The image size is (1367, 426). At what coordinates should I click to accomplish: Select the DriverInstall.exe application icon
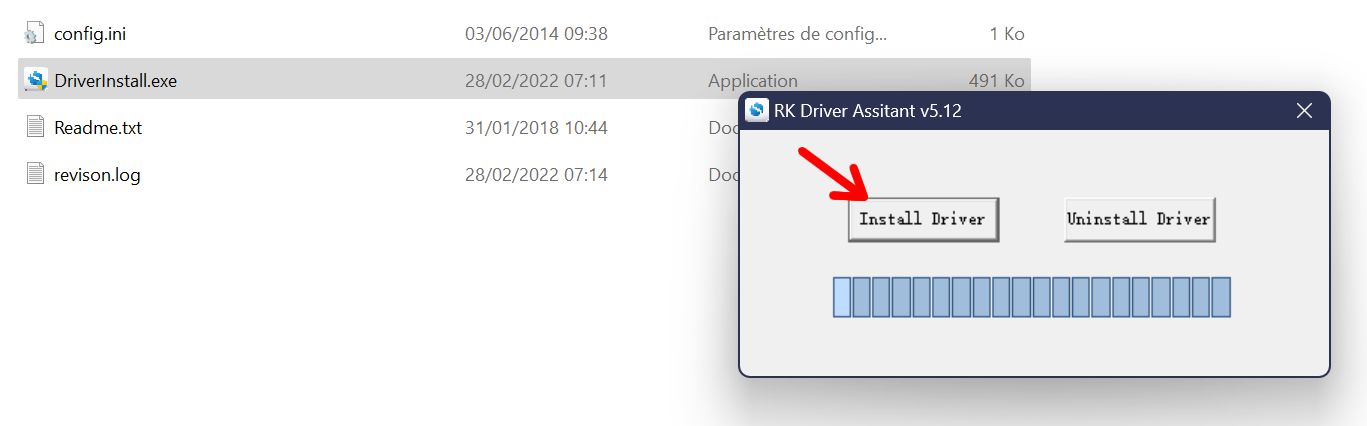pyautogui.click(x=36, y=80)
